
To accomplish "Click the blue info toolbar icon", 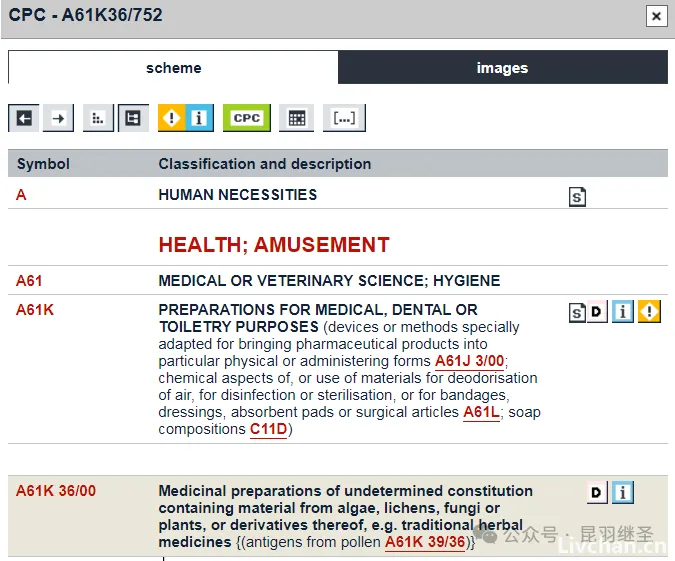I will (199, 118).
